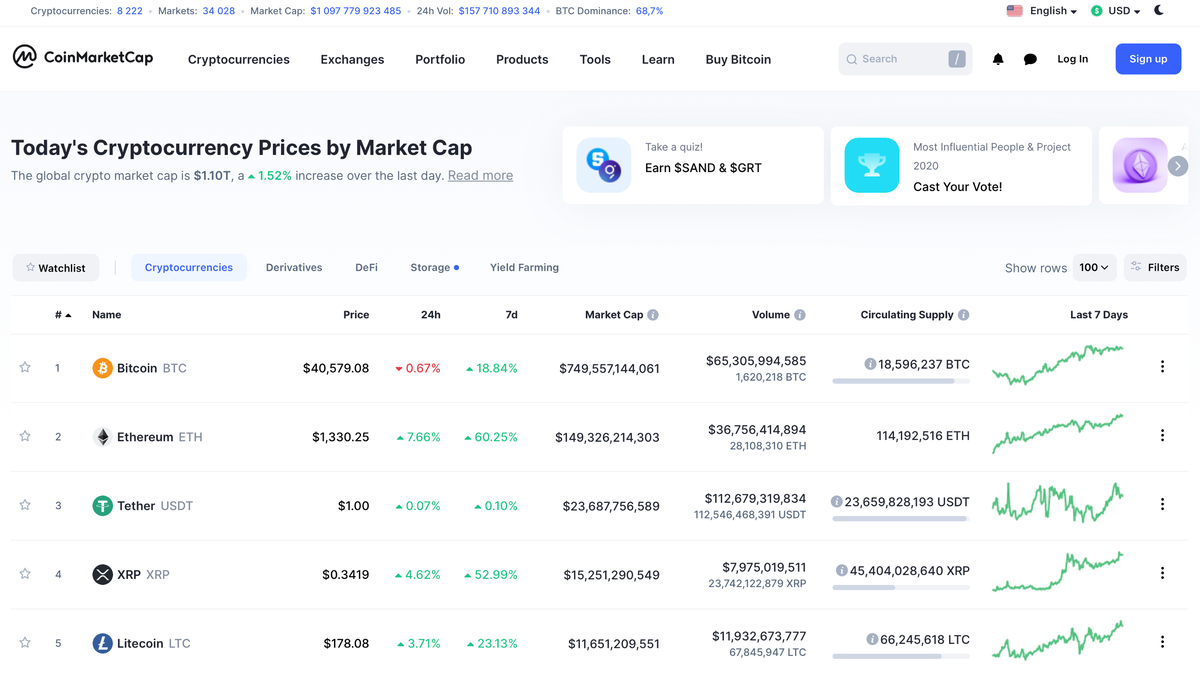This screenshot has width=1200, height=674.
Task: Change Show rows from 100
Action: [1094, 267]
